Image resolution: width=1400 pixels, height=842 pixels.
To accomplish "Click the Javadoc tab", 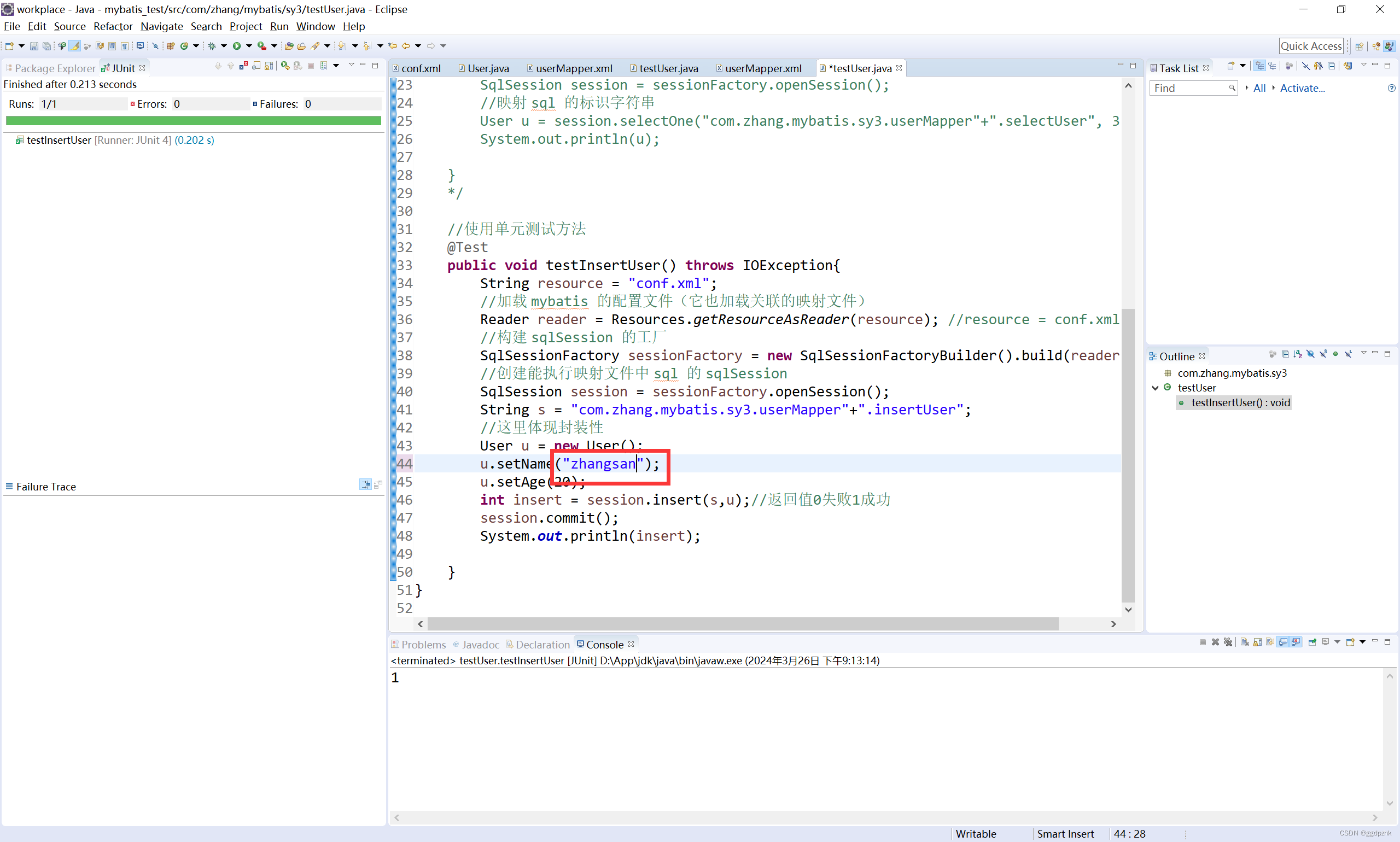I will coord(476,645).
